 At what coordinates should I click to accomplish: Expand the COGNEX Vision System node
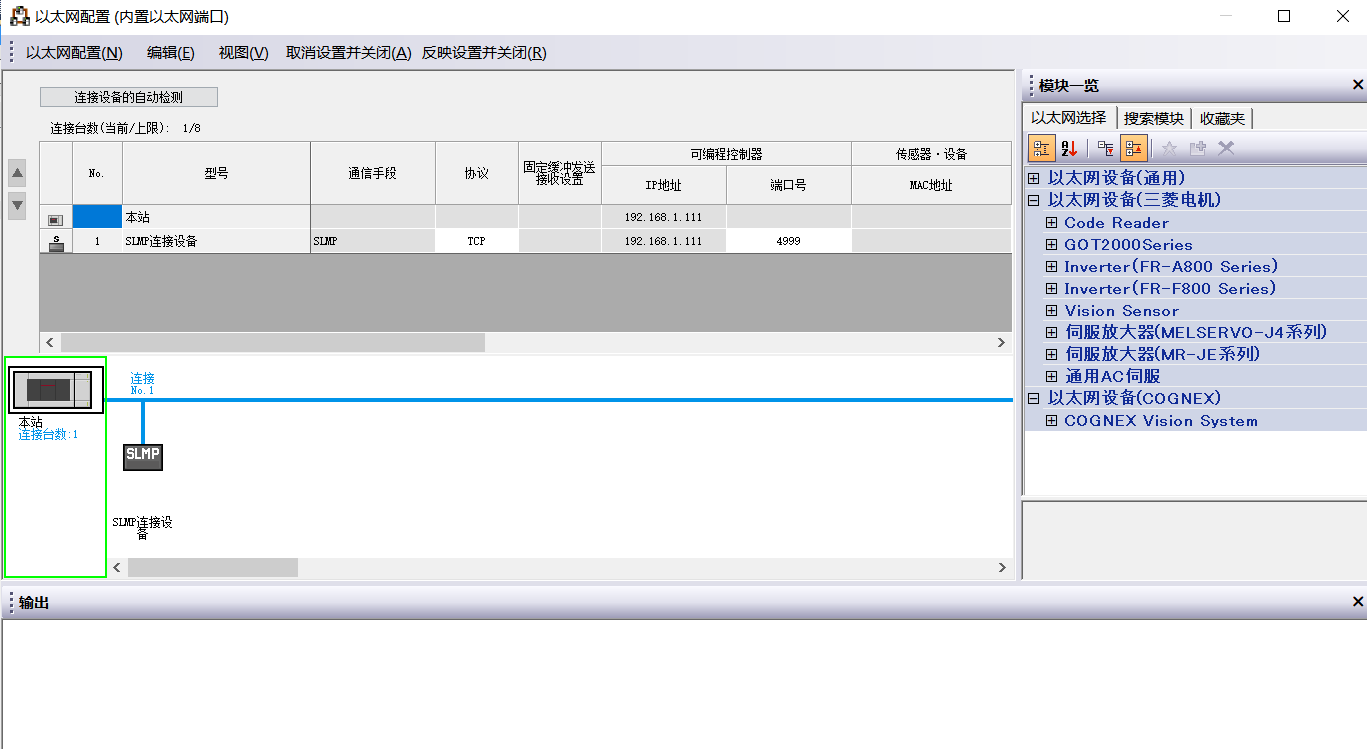[1051, 421]
